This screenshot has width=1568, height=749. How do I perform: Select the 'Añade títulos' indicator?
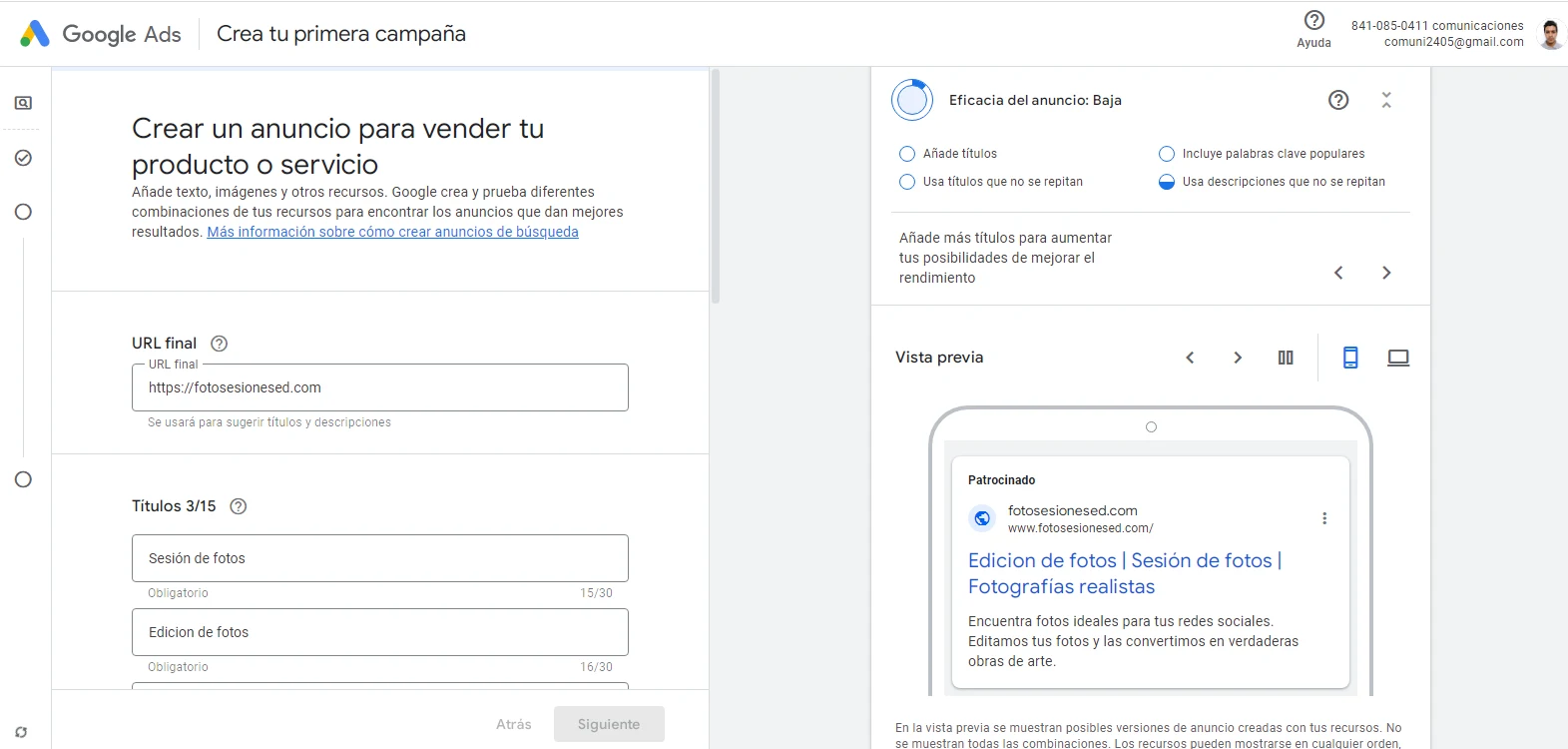click(907, 154)
